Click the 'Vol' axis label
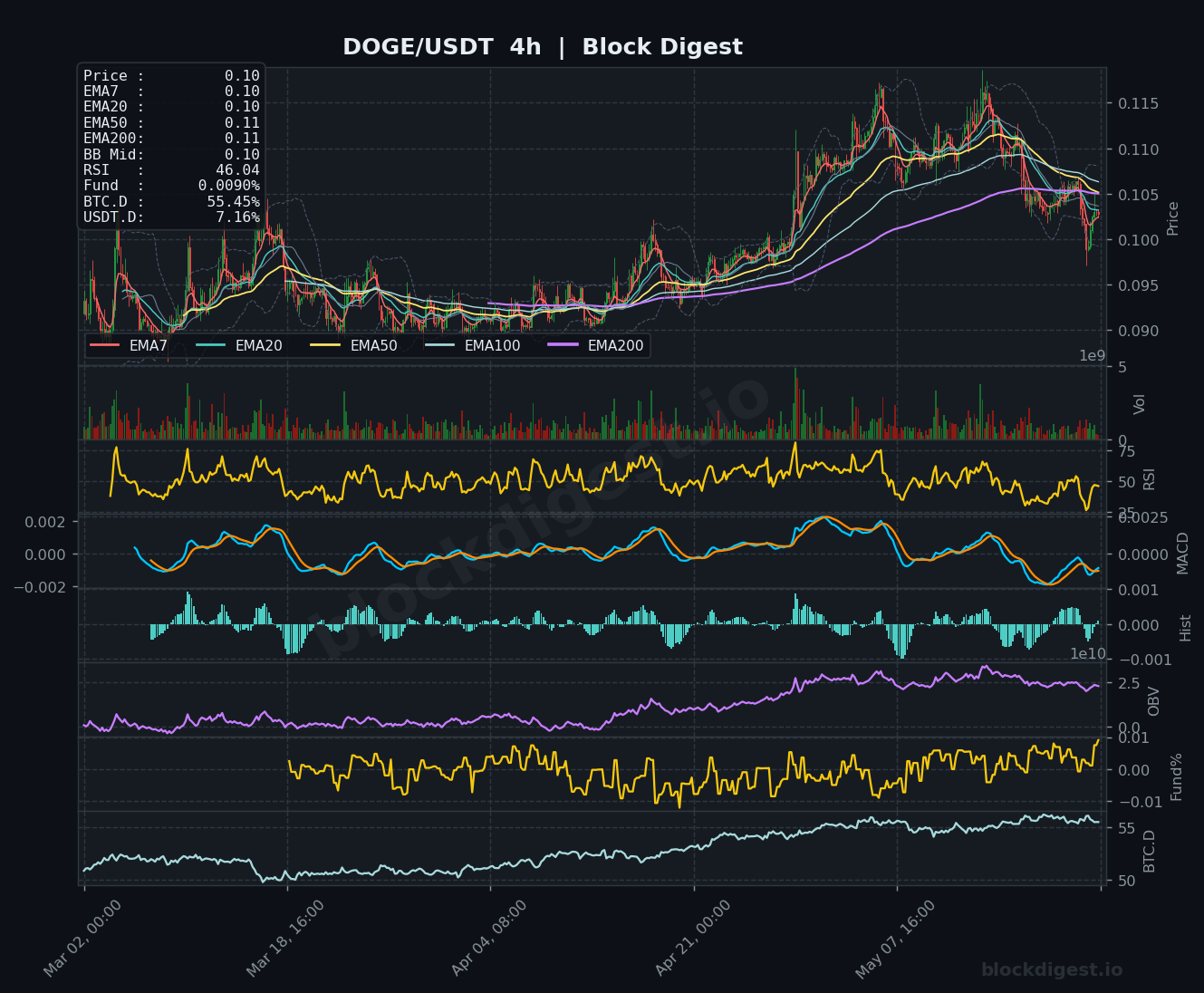The width and height of the screenshot is (1204, 993). [x=1141, y=404]
